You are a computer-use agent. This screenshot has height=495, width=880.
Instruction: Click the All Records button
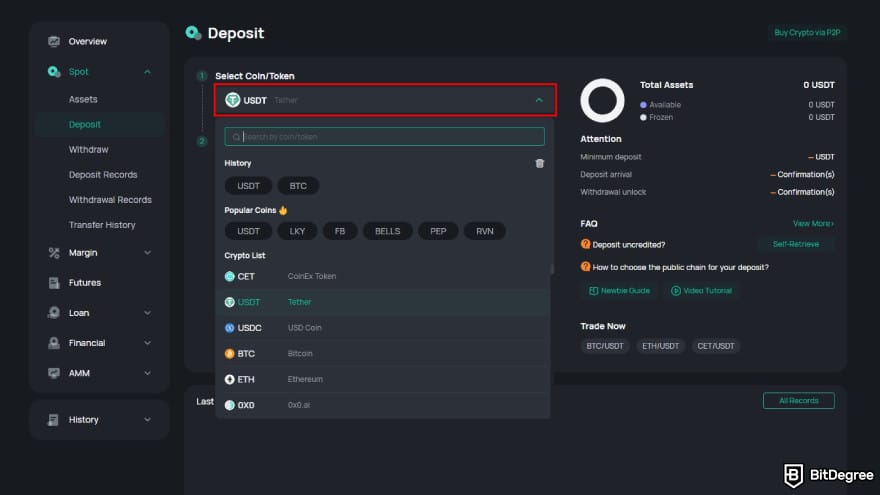(x=799, y=401)
